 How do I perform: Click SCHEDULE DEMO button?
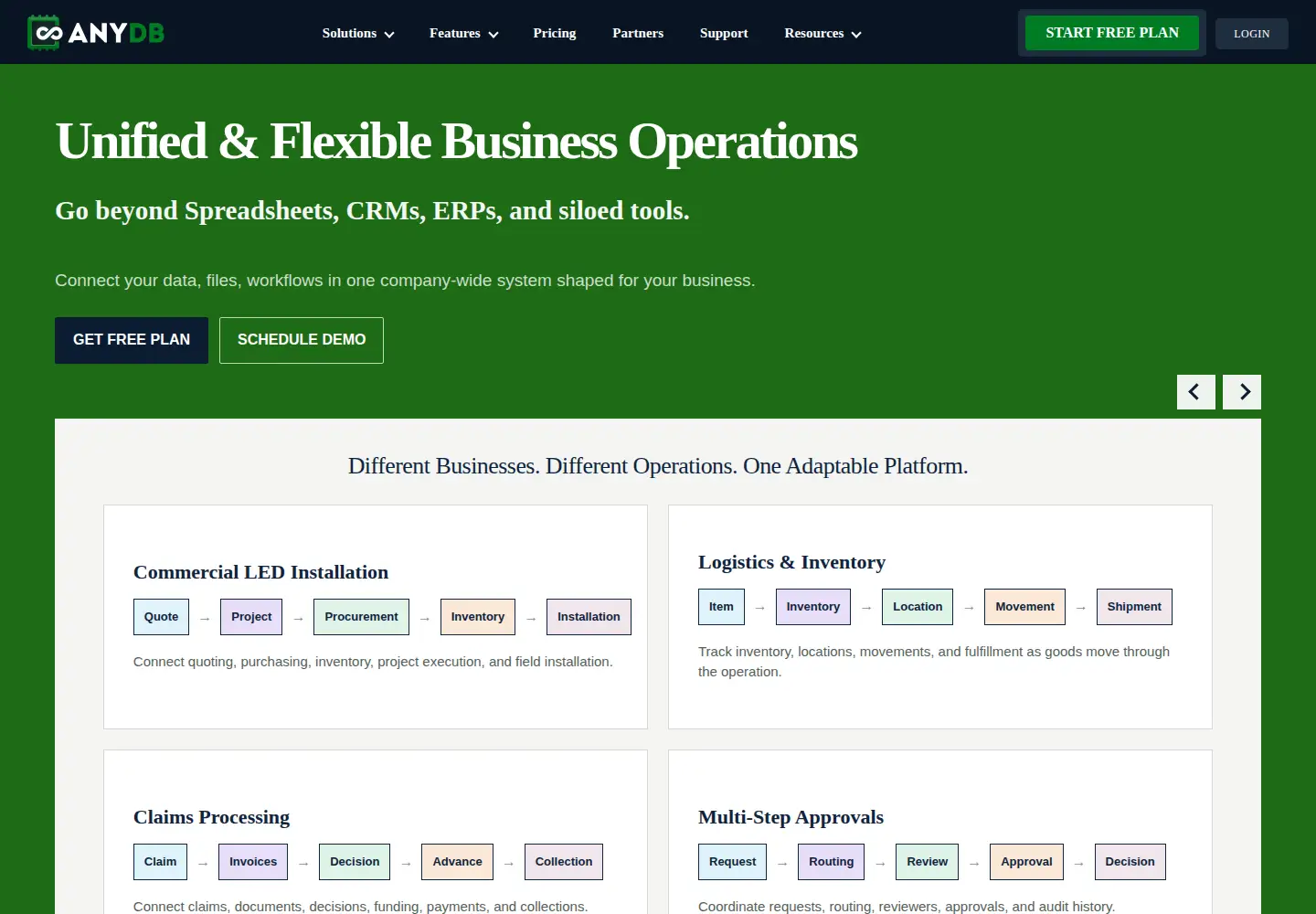coord(302,340)
